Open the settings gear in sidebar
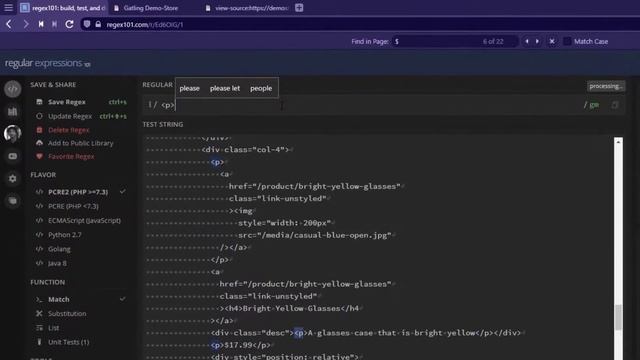 (13, 178)
